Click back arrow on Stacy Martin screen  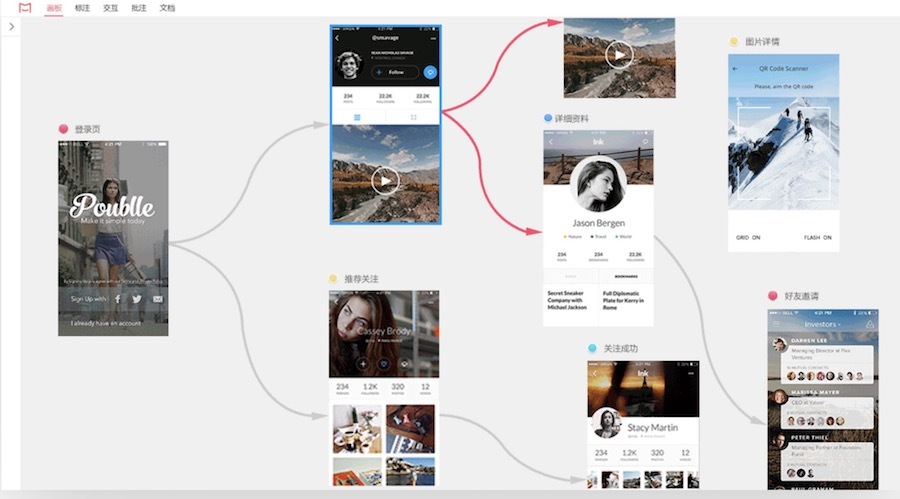595,373
